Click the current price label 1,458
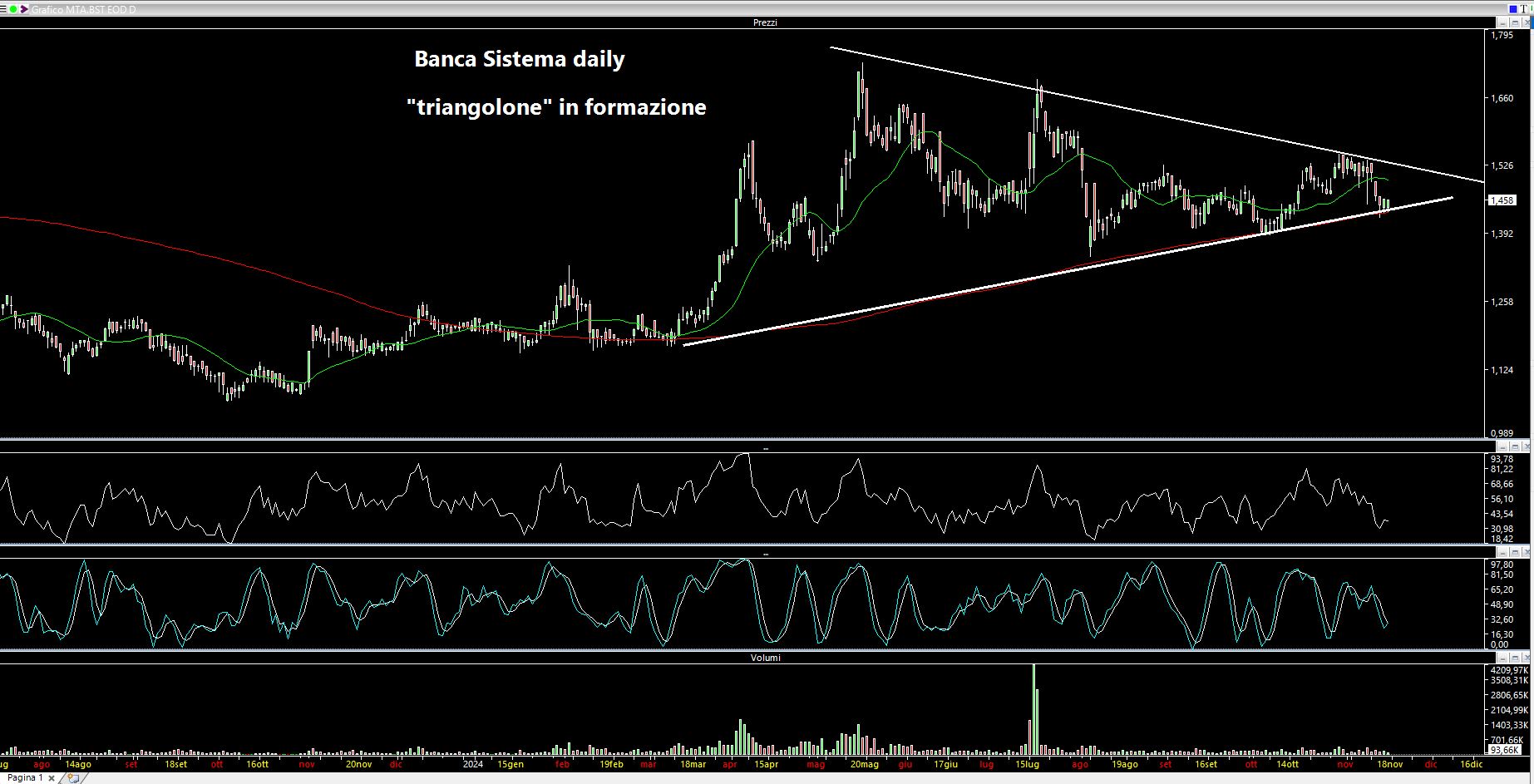Viewport: 1534px width, 784px height. pos(1502,200)
